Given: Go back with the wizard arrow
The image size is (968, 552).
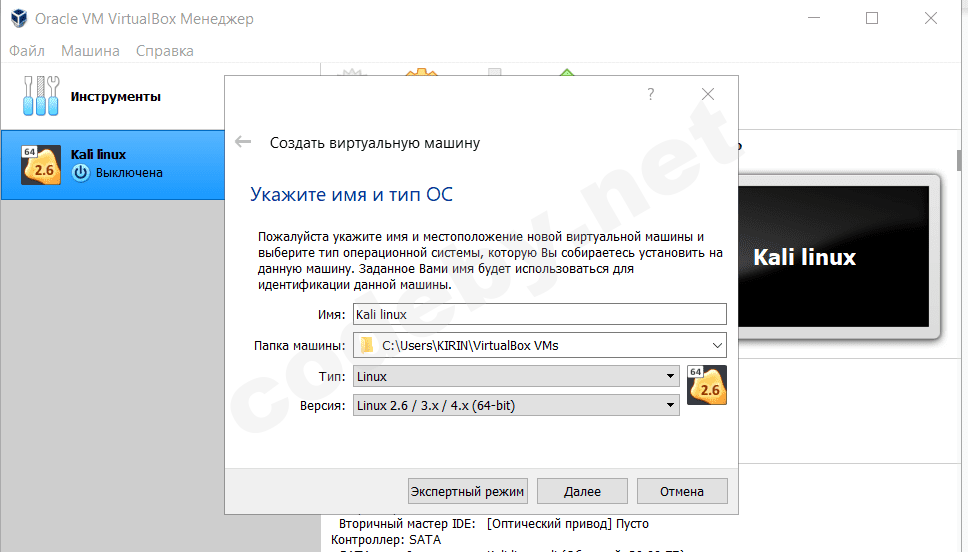Looking at the screenshot, I should [x=243, y=142].
